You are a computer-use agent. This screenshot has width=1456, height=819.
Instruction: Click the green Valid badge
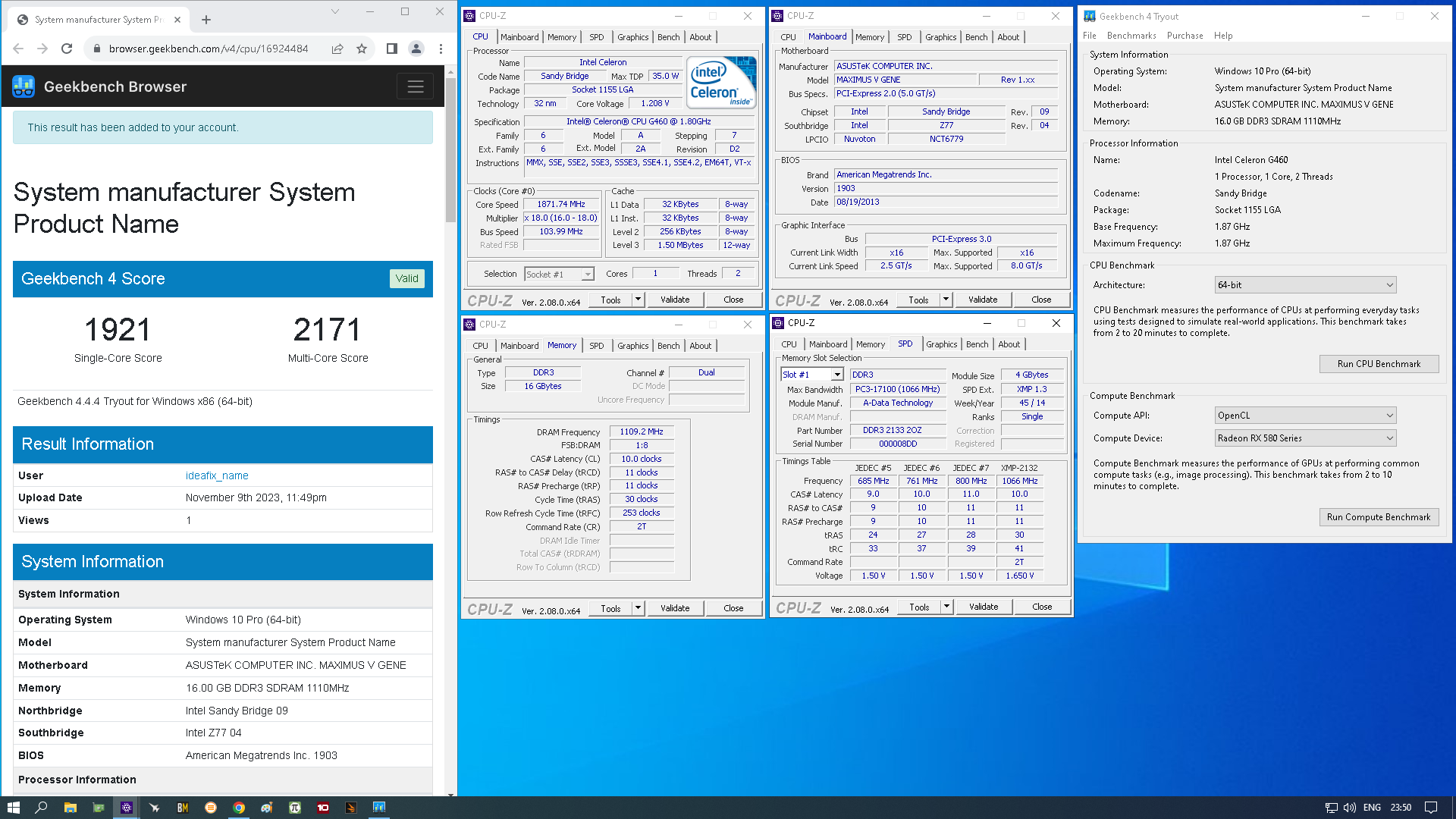[406, 278]
